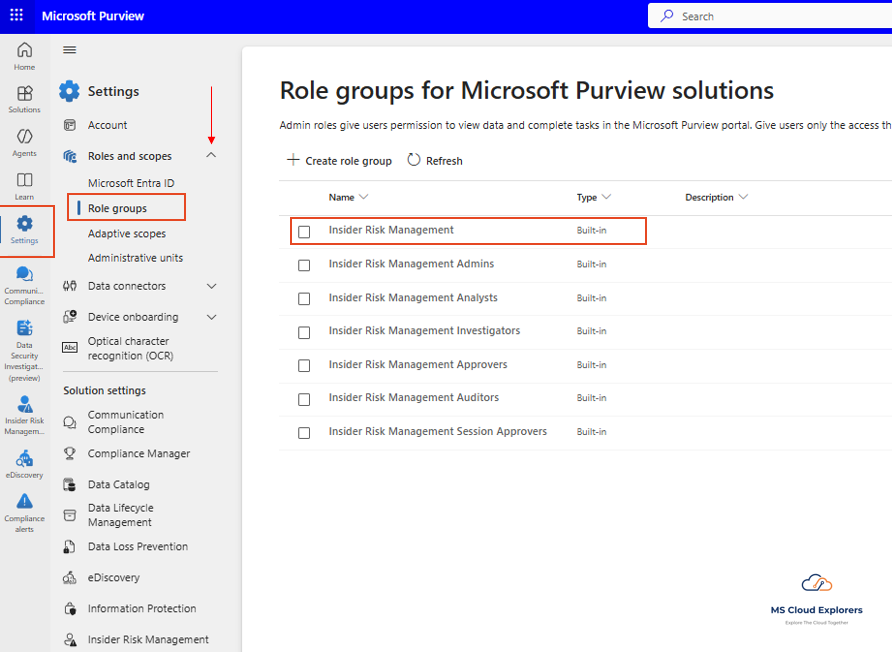Screen dimensions: 892x652
Task: Click the Microsoft Purview title
Action: click(x=93, y=16)
